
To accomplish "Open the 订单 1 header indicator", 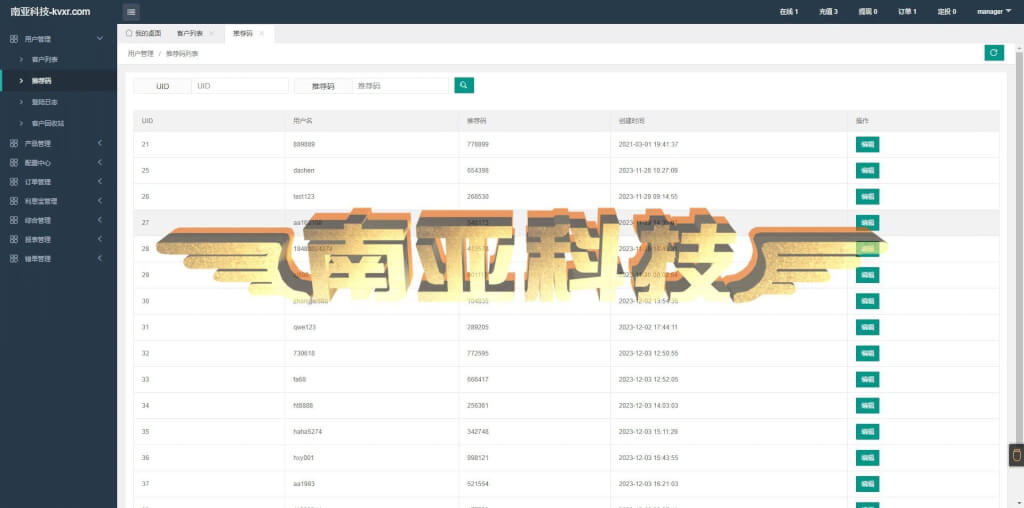I will pos(907,12).
